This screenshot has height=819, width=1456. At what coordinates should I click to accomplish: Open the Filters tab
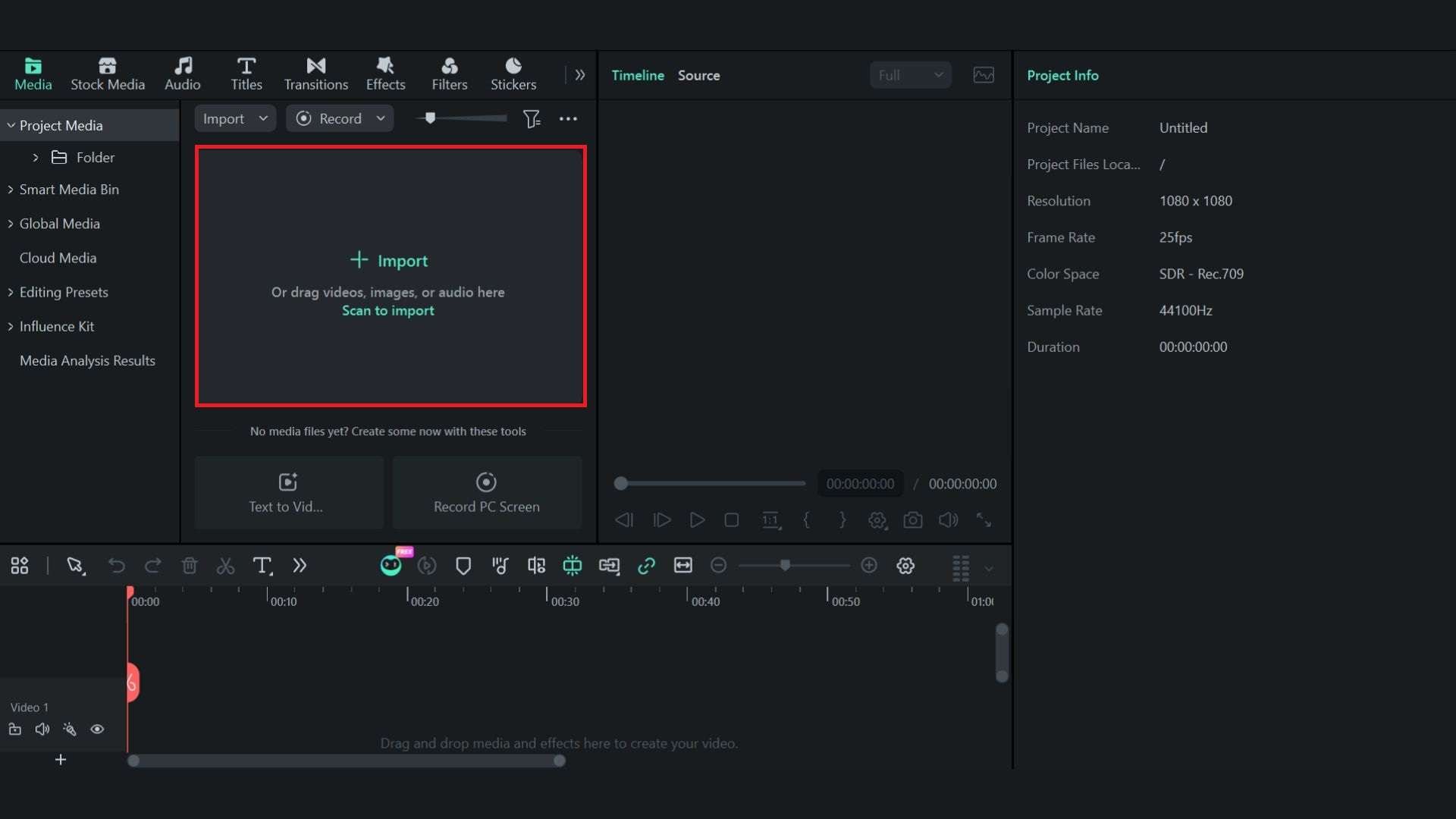pos(450,74)
